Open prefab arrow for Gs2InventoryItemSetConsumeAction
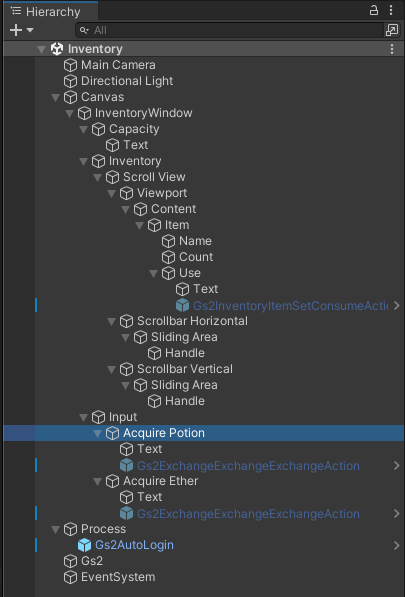The width and height of the screenshot is (405, 597). [x=397, y=305]
